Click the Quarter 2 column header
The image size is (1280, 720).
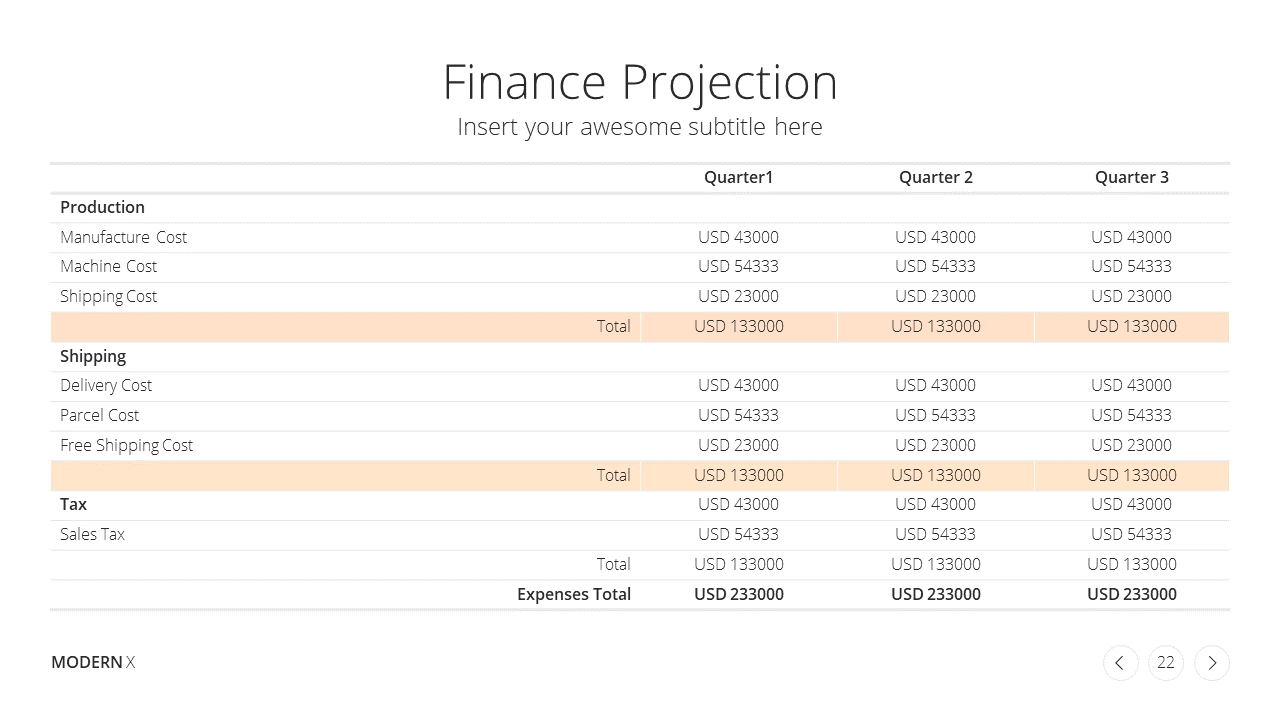(x=936, y=177)
